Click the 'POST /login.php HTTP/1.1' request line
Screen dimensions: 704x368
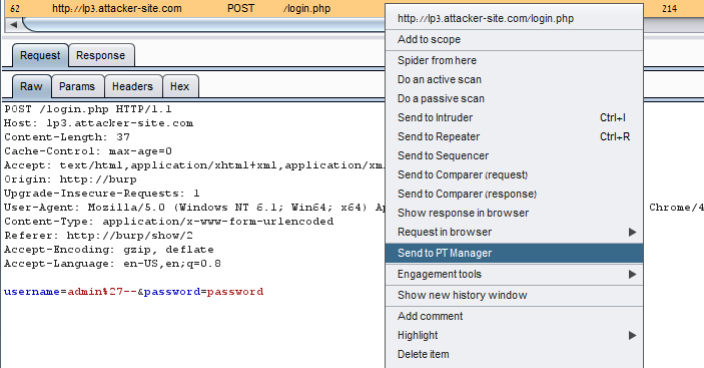click(x=88, y=110)
